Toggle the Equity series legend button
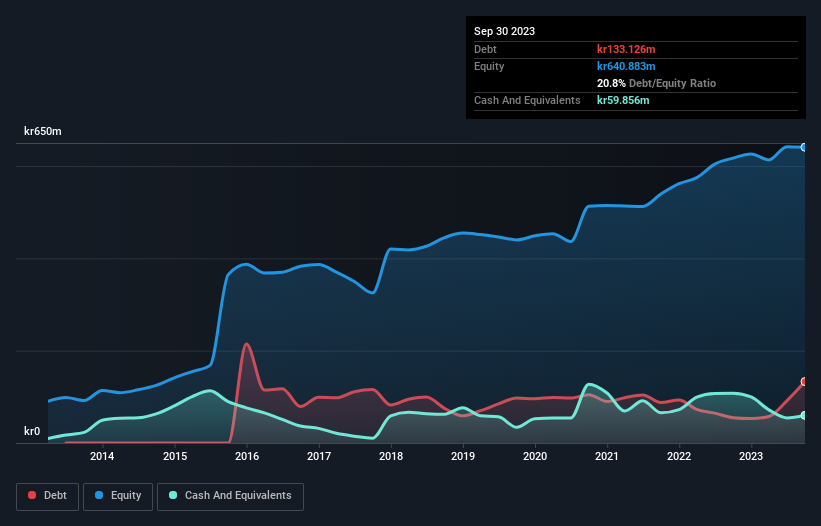The image size is (821, 526). pos(118,496)
